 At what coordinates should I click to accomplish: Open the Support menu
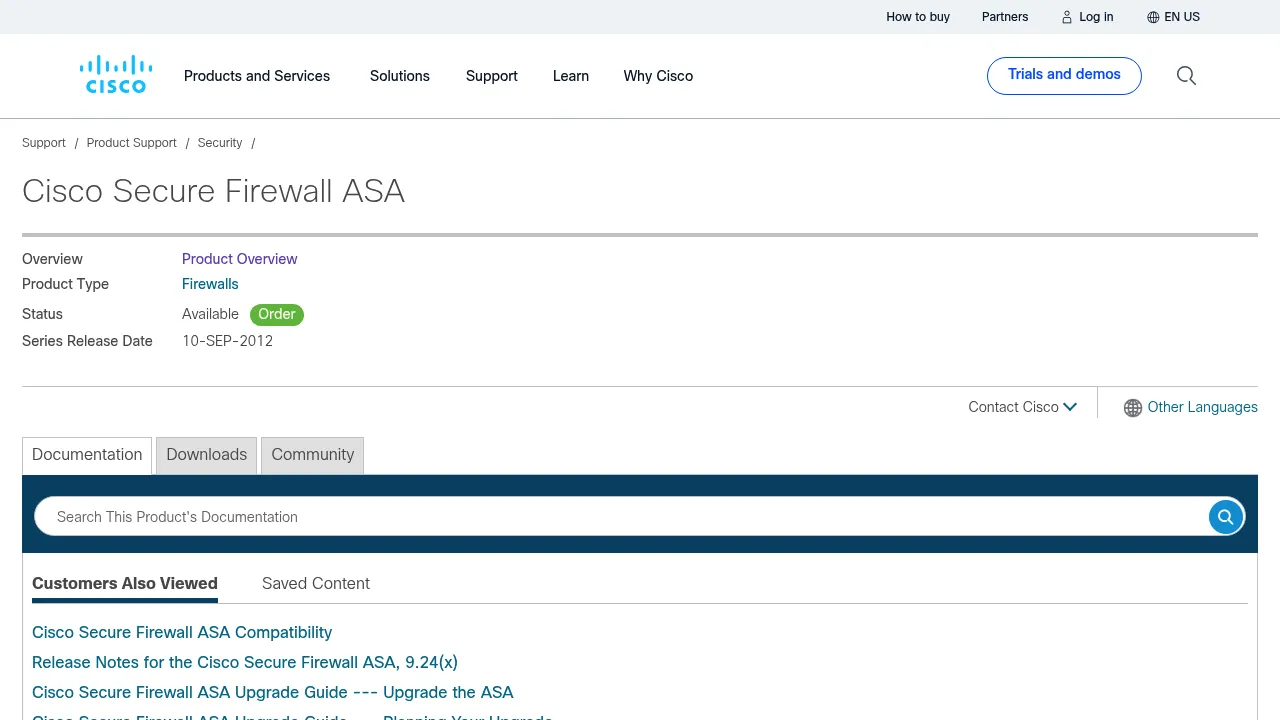pyautogui.click(x=492, y=76)
